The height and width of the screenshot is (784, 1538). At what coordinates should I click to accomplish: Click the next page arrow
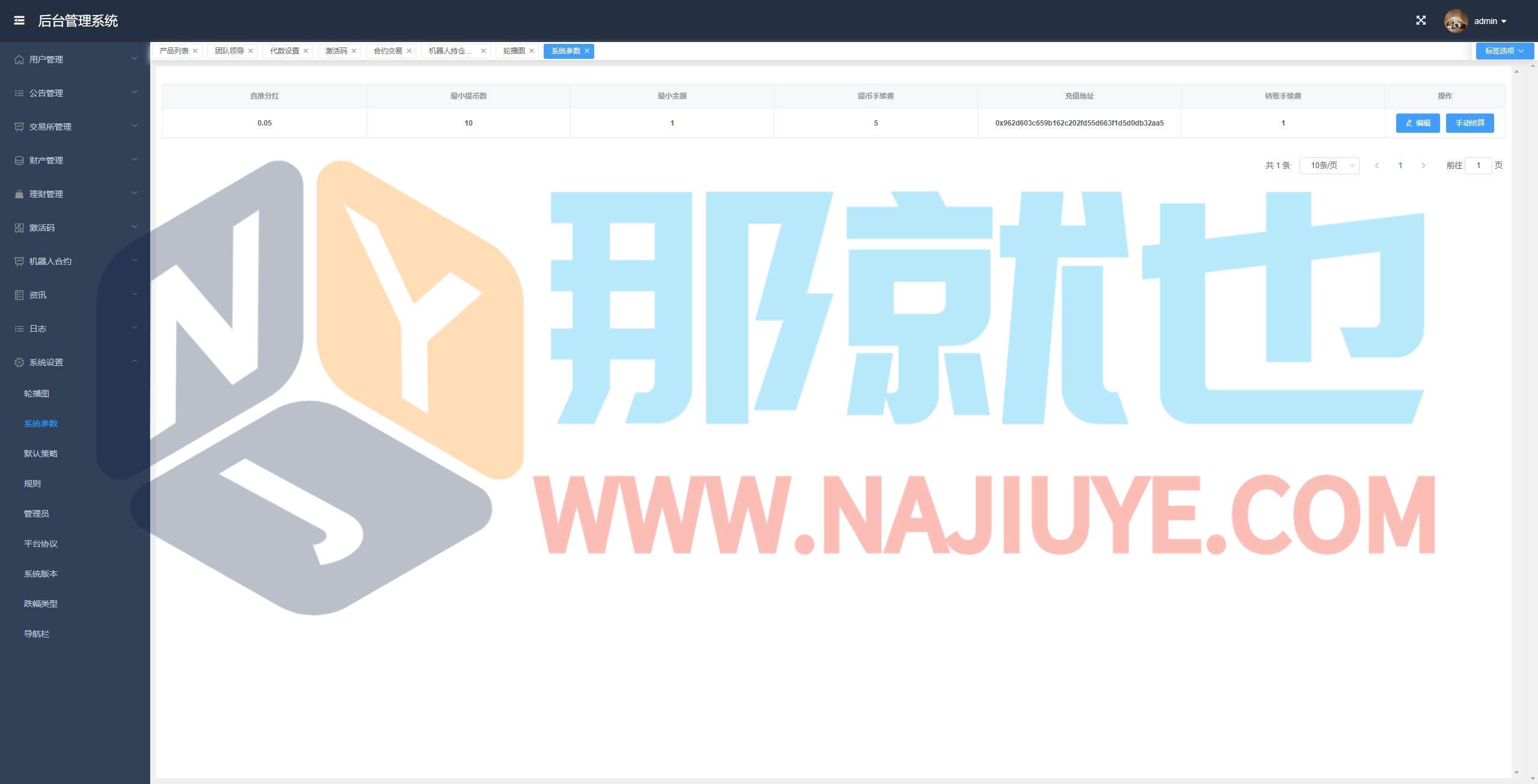point(1423,165)
